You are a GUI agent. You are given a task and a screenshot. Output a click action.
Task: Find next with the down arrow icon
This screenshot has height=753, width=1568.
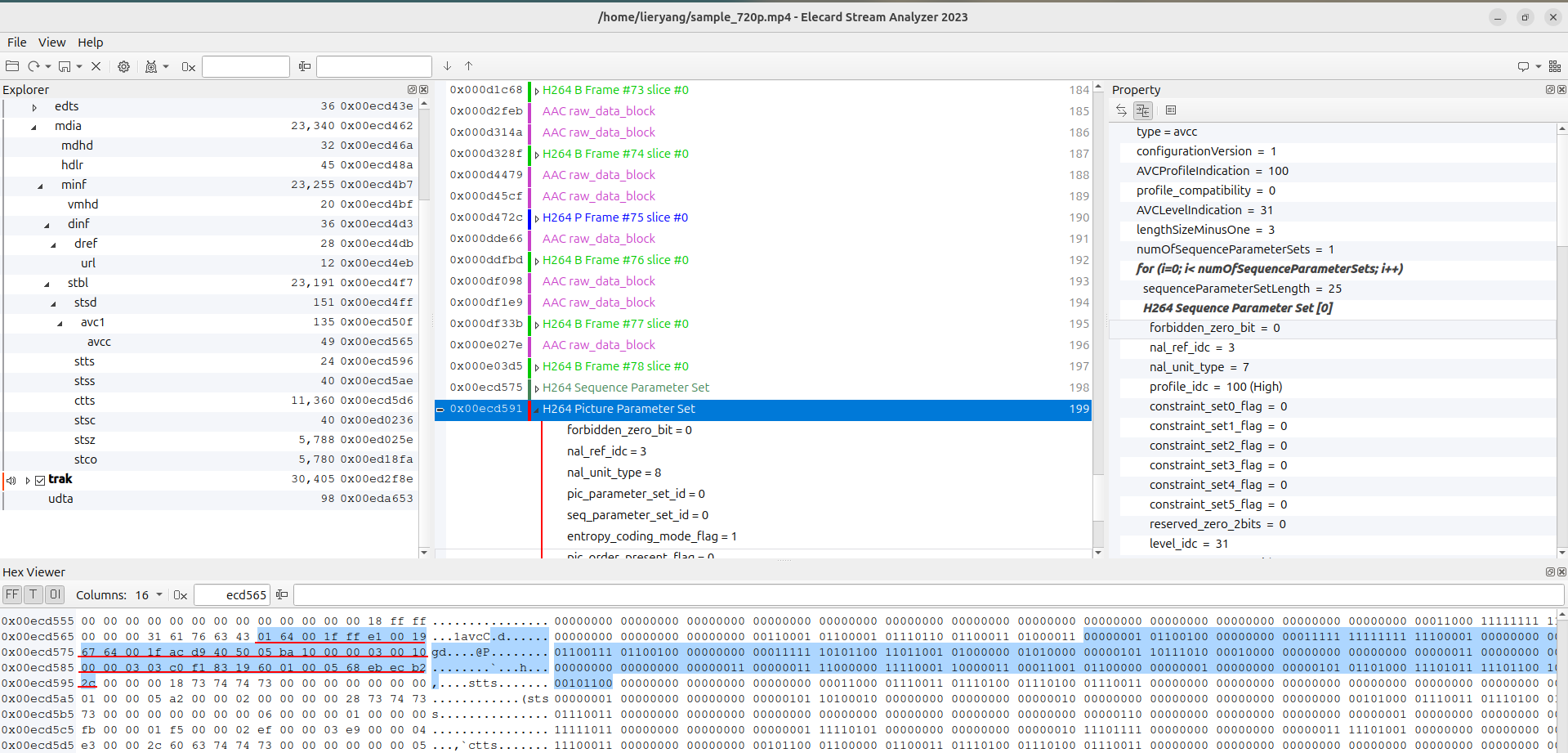pos(447,66)
